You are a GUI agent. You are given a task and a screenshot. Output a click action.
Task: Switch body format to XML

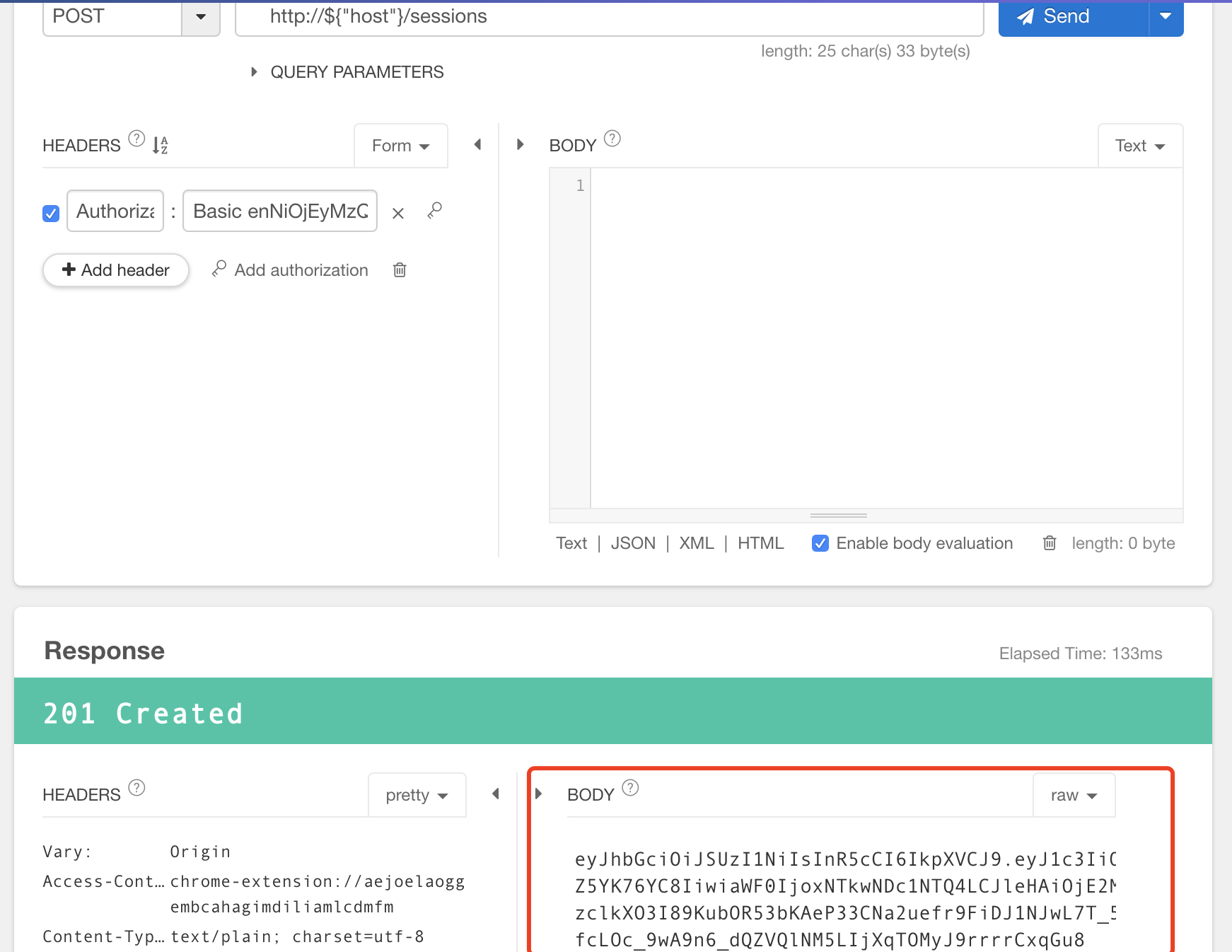tap(697, 543)
